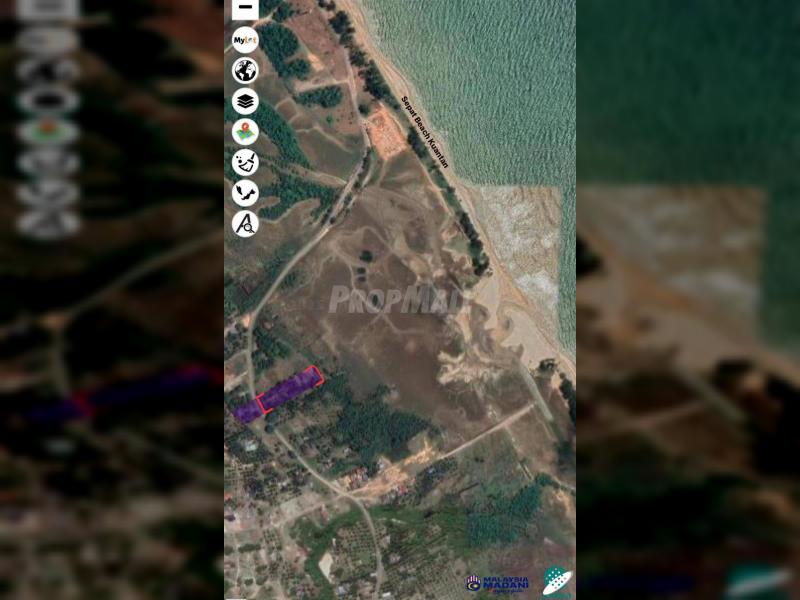The height and width of the screenshot is (600, 800).
Task: Select the map location pin icon
Action: tap(245, 132)
